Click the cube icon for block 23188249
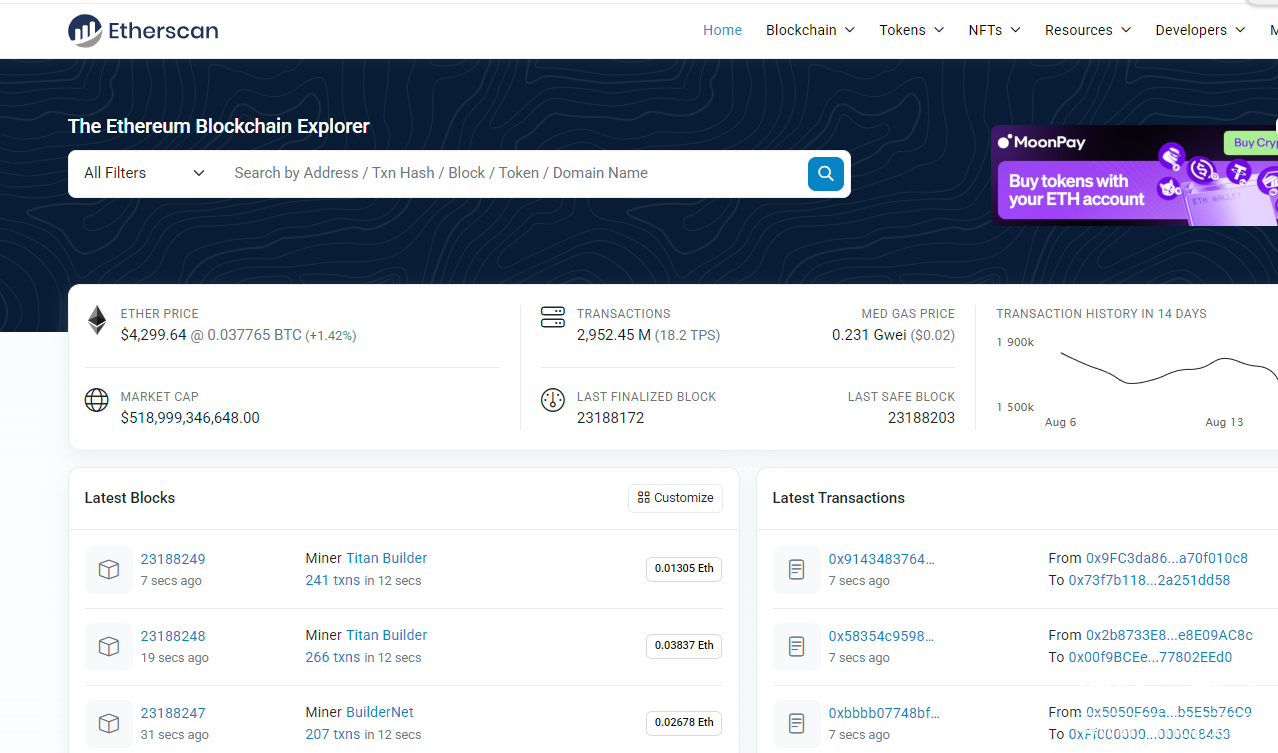The height and width of the screenshot is (753, 1278). 109,570
